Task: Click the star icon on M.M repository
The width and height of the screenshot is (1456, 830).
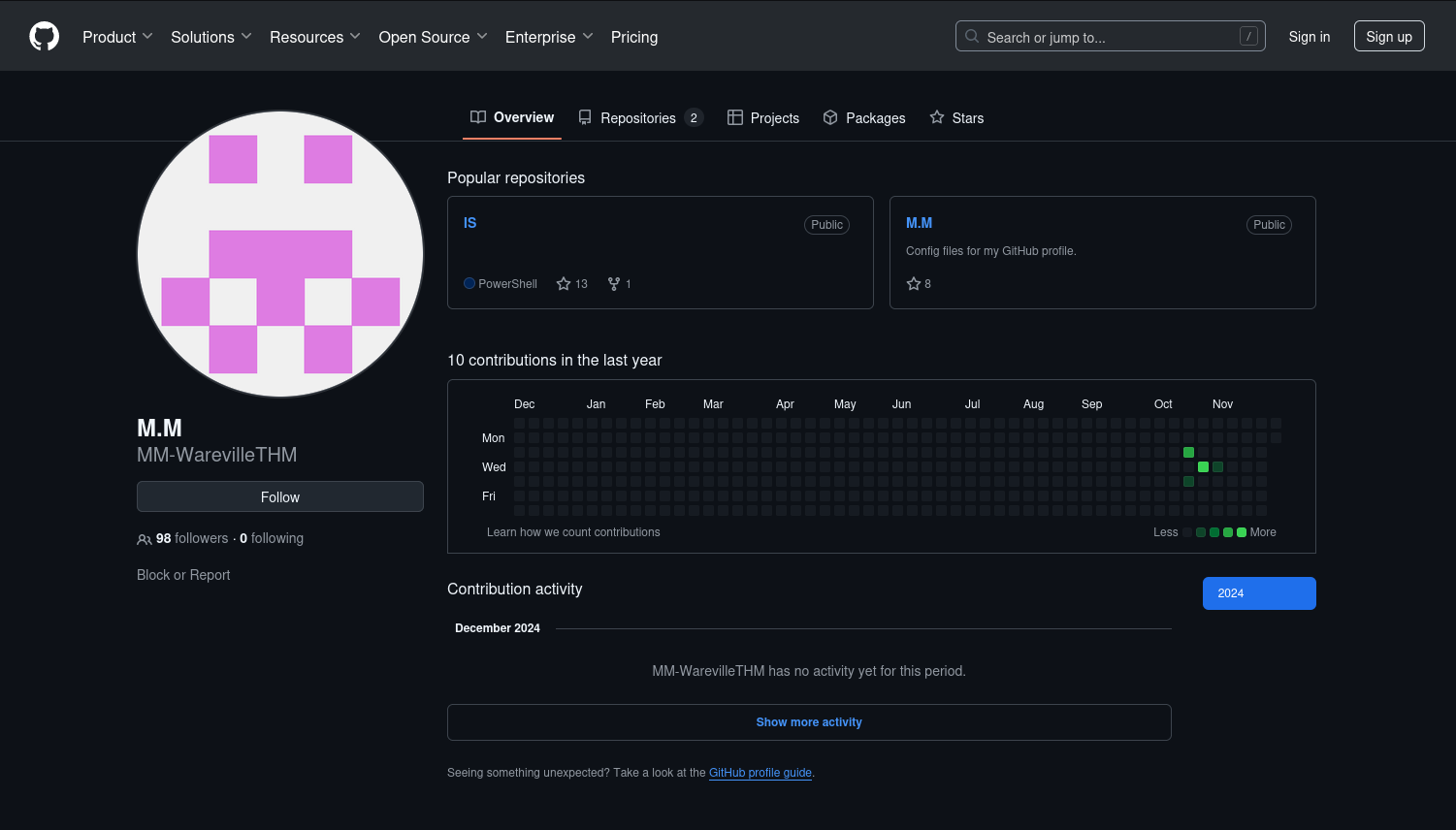Action: pos(913,284)
